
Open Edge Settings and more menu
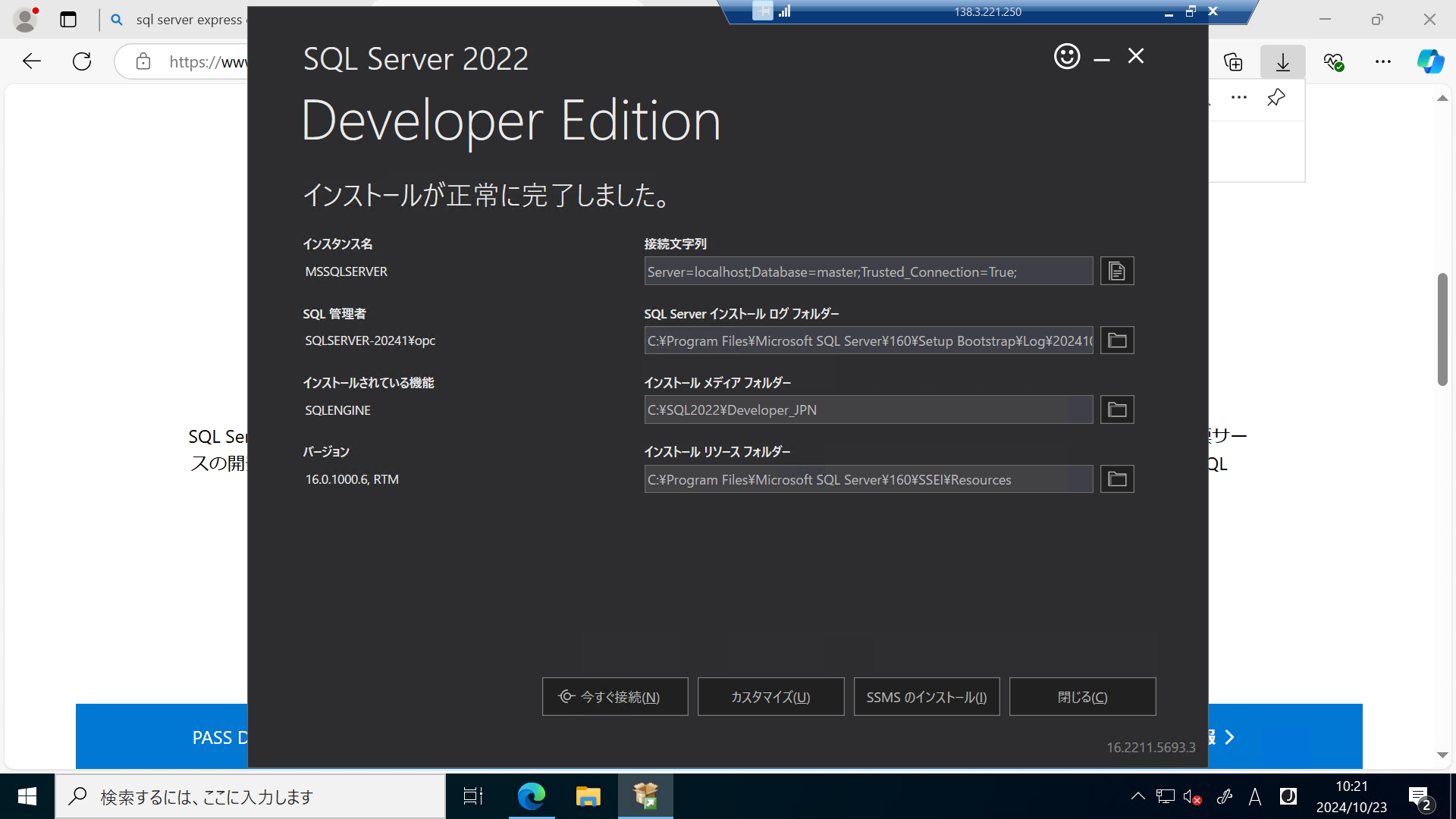point(1382,61)
